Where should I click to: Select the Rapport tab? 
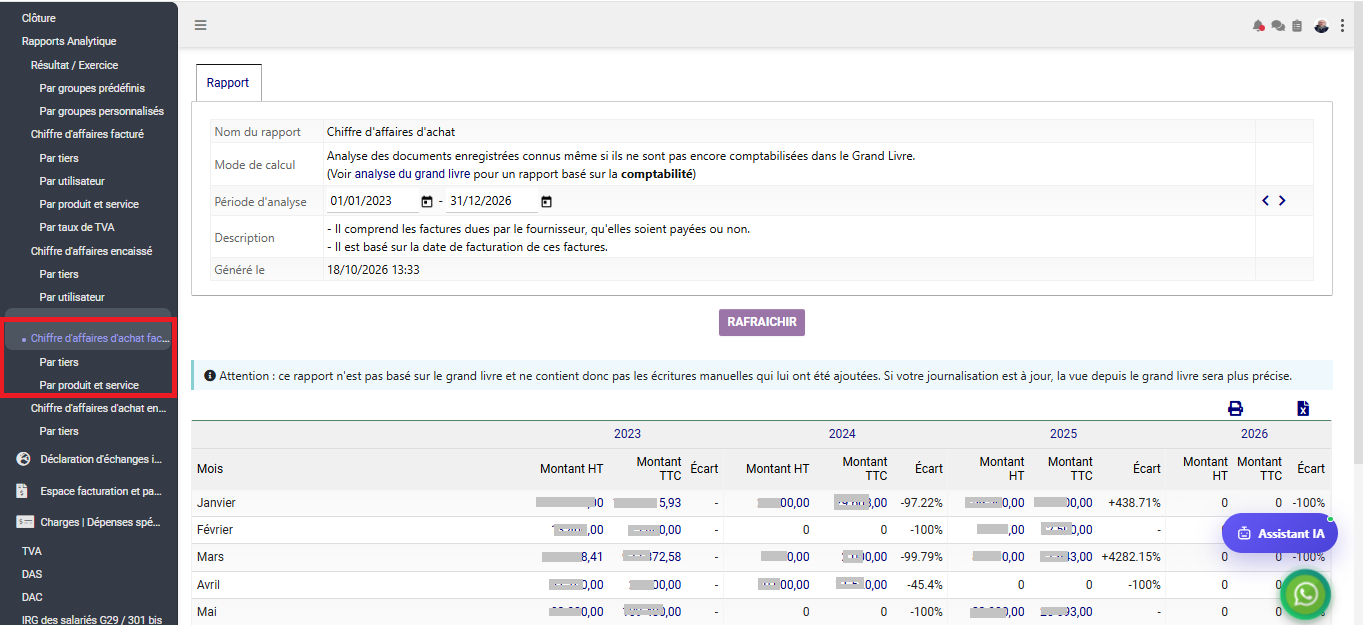pos(228,83)
